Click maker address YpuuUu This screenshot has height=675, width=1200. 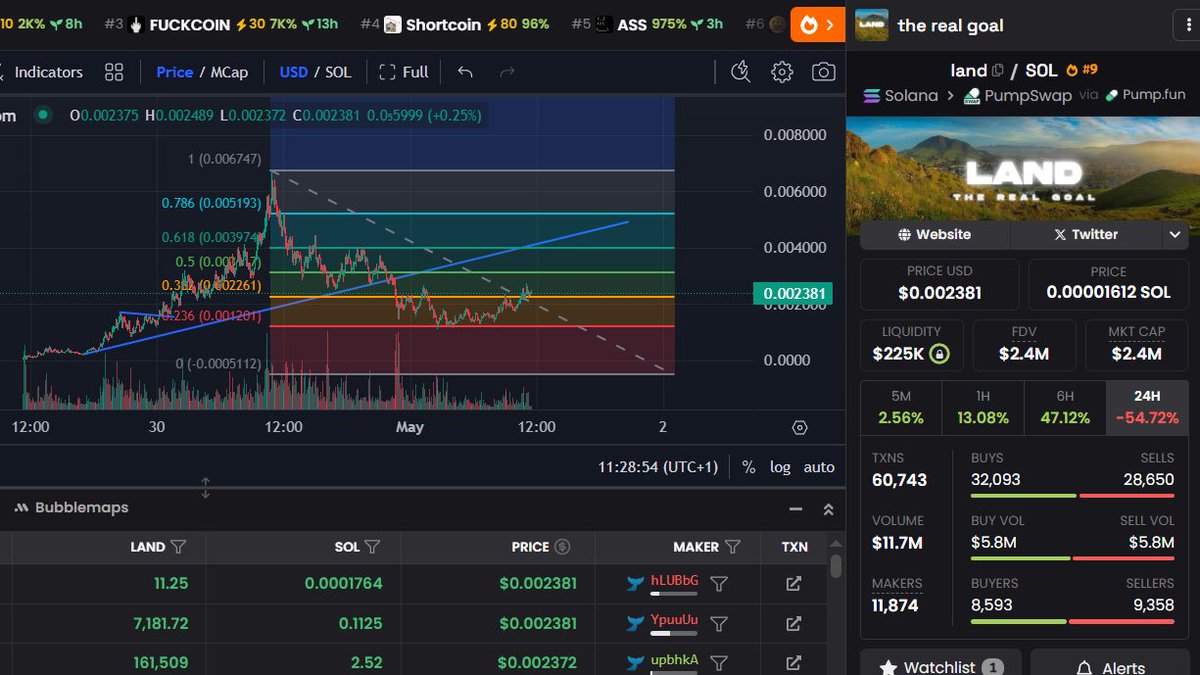pyautogui.click(x=674, y=619)
